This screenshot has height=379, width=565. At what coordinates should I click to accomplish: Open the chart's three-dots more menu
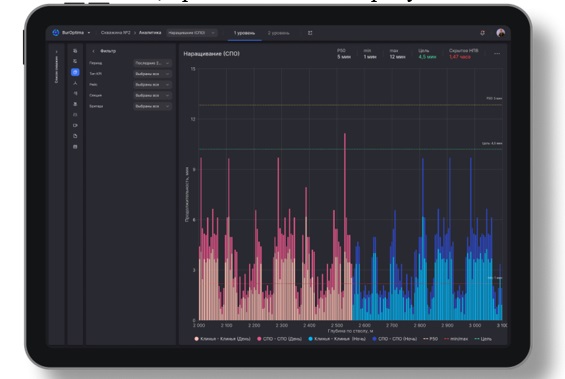pyautogui.click(x=497, y=54)
